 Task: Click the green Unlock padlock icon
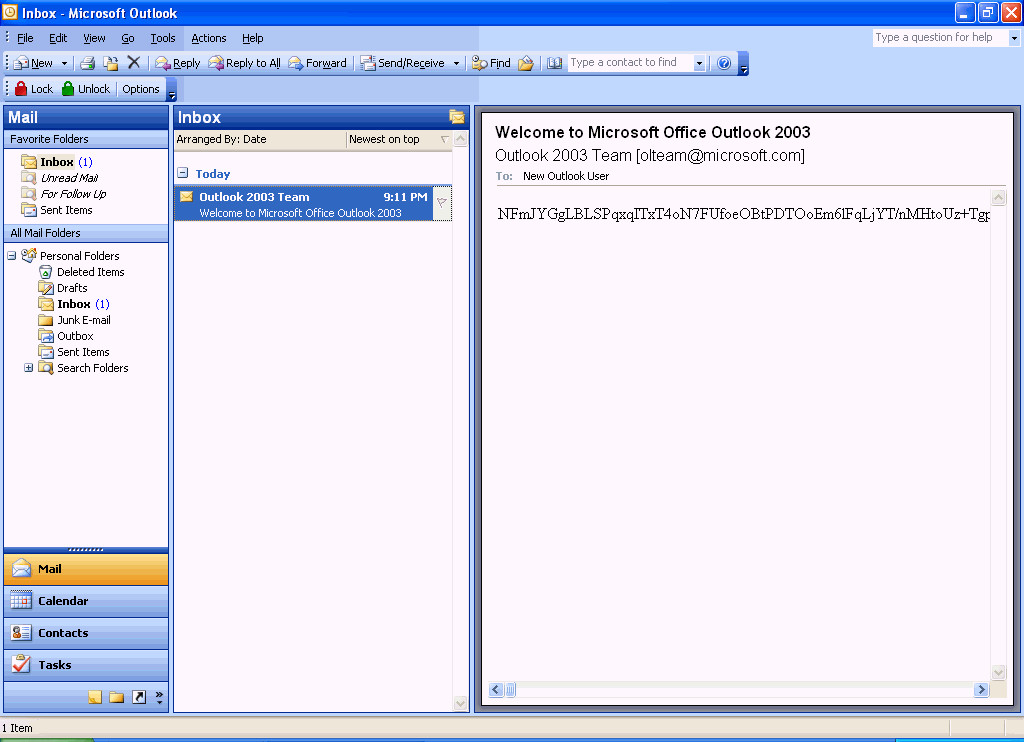coord(68,89)
